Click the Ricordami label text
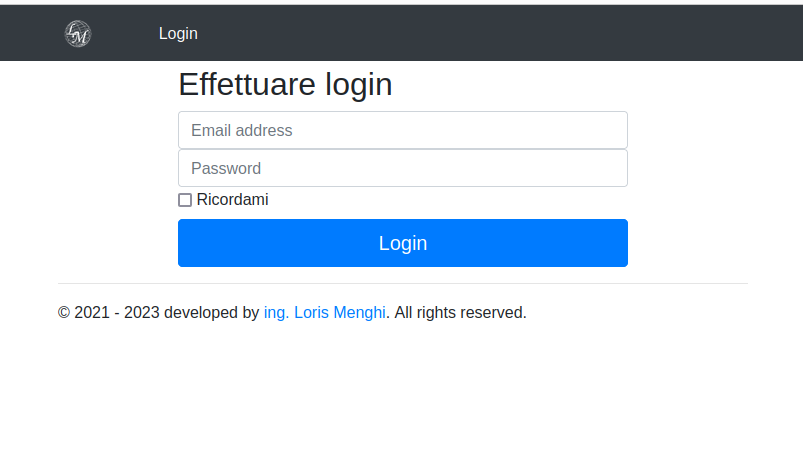Viewport: 803px width, 475px height. tap(232, 200)
